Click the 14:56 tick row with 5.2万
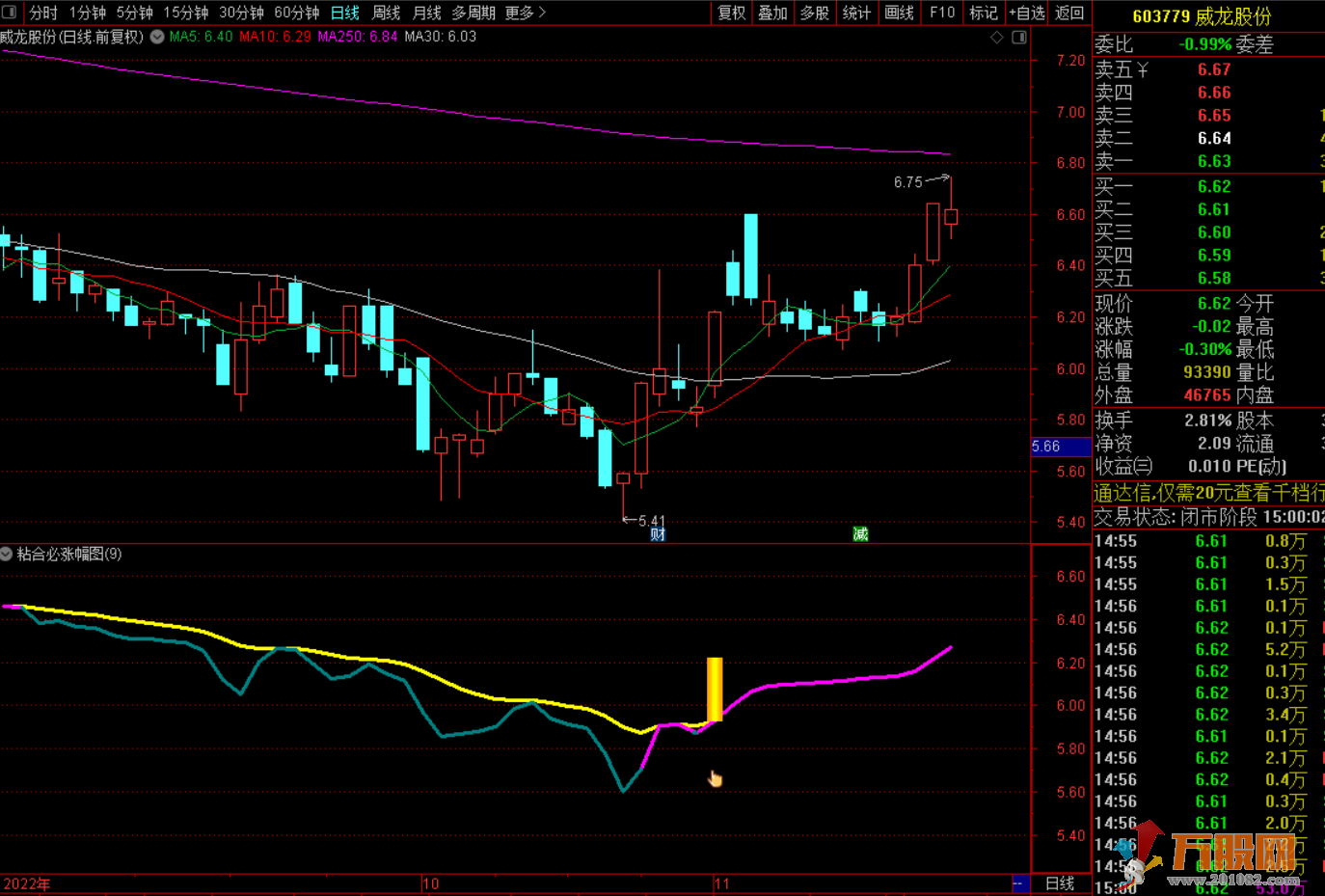Image resolution: width=1325 pixels, height=896 pixels. click(1209, 650)
